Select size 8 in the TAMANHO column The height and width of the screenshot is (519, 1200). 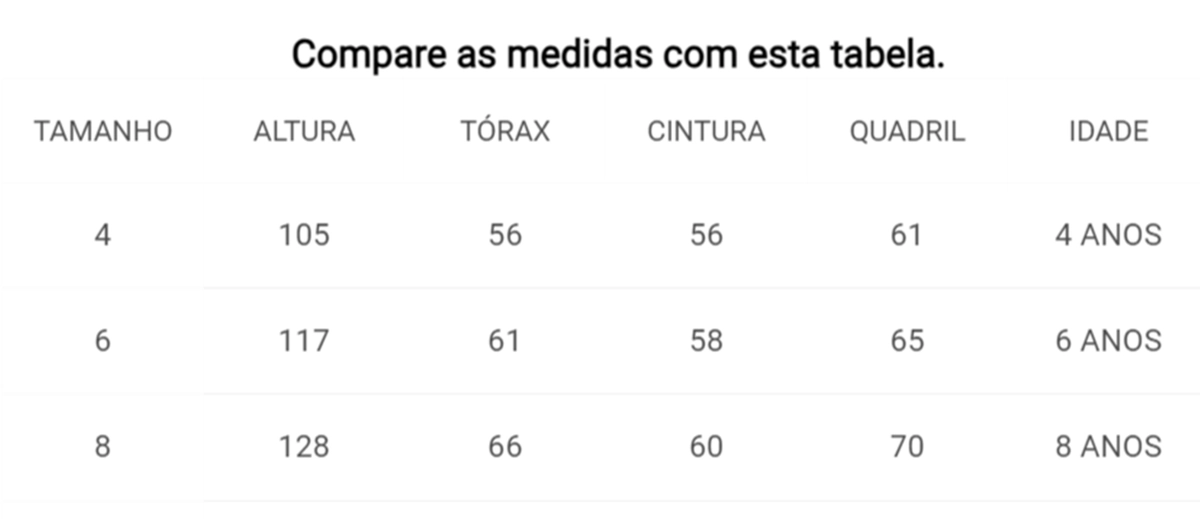point(102,445)
